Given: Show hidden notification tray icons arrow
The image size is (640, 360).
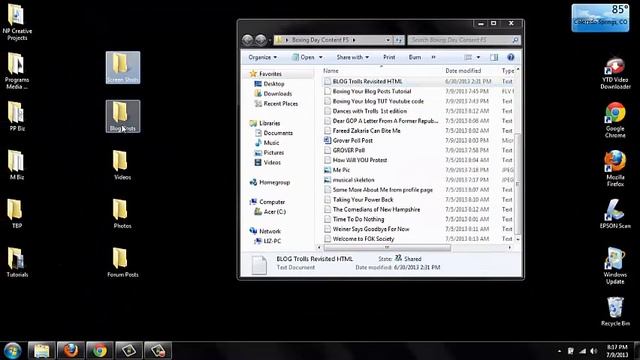Looking at the screenshot, I should point(559,351).
